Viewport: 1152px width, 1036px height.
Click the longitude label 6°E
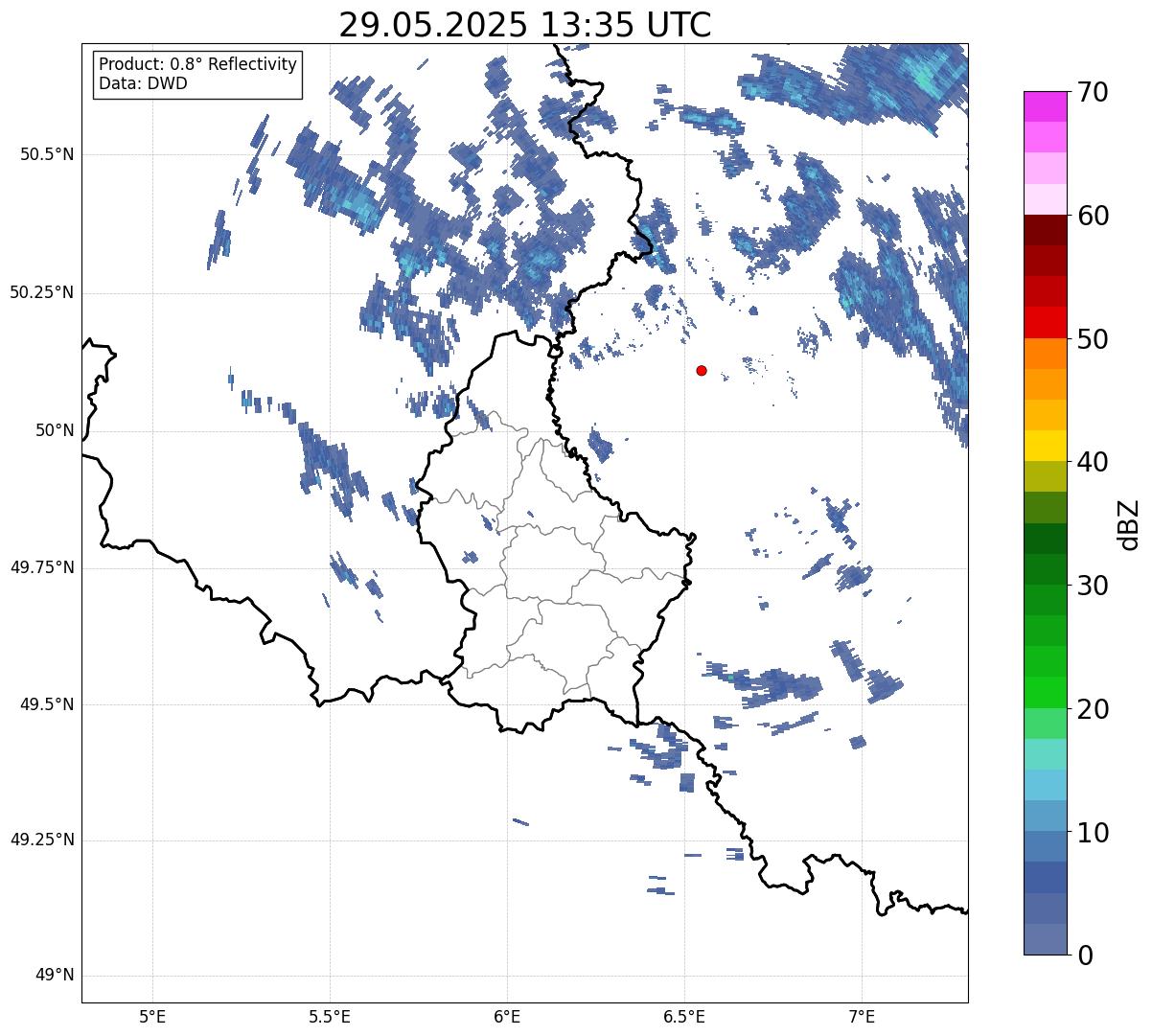[507, 1016]
